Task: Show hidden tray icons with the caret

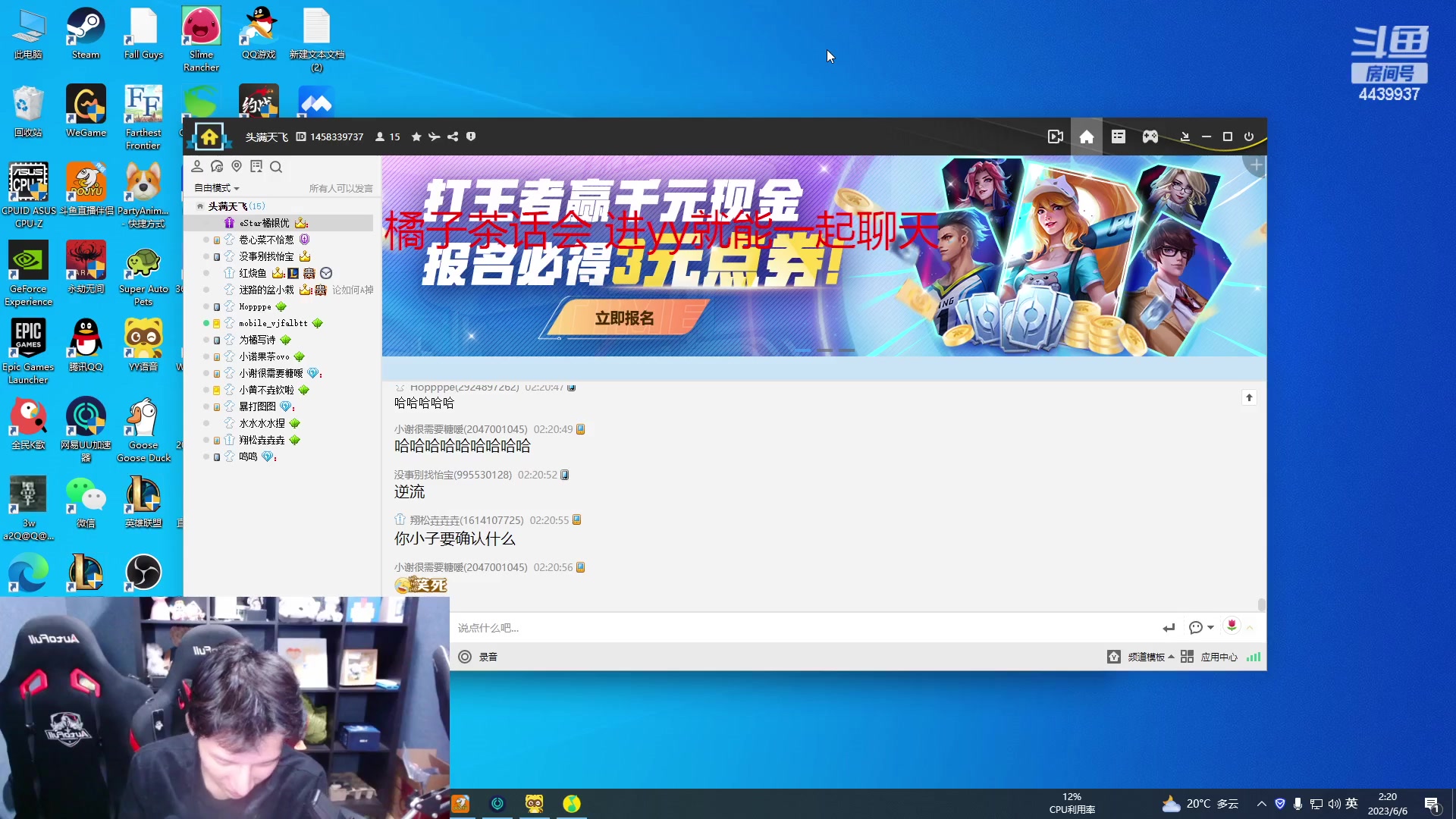Action: pyautogui.click(x=1261, y=804)
